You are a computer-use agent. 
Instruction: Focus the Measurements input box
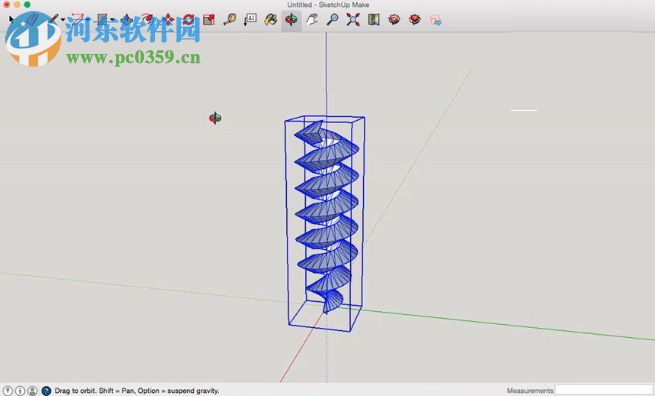pyautogui.click(x=604, y=391)
